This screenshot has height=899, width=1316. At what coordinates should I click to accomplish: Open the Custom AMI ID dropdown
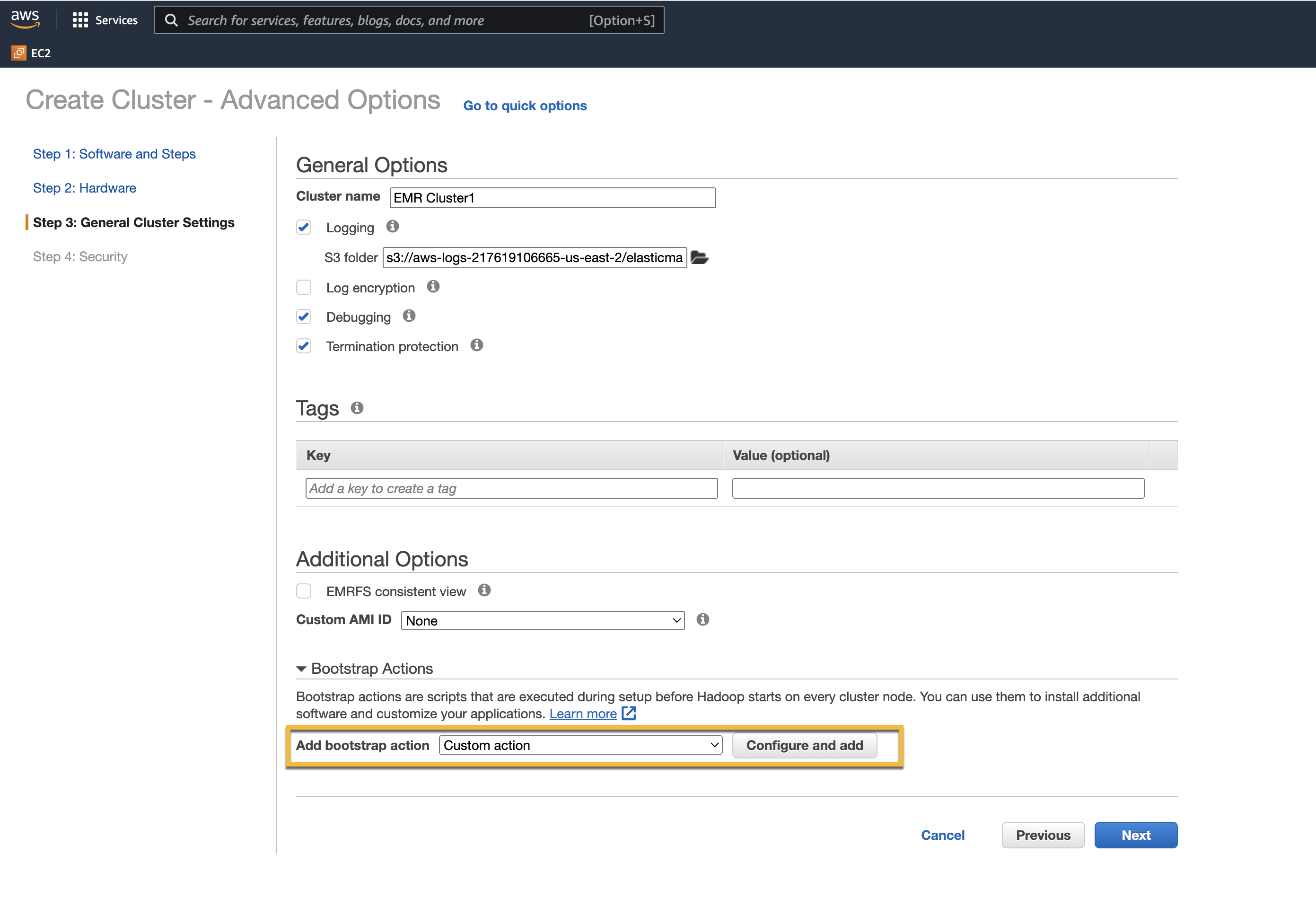click(543, 620)
